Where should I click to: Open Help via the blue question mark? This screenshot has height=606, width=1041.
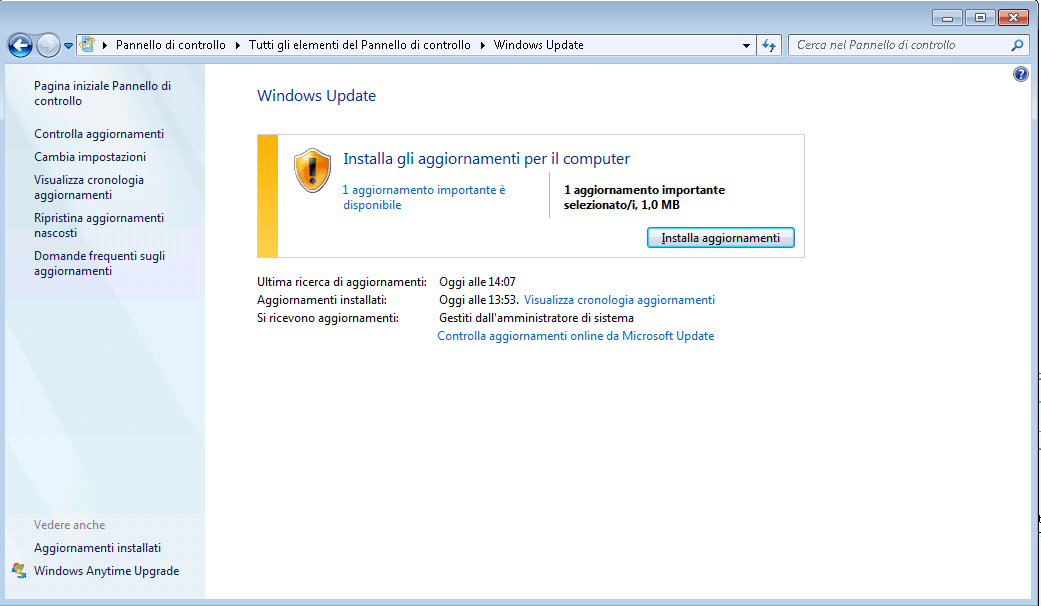[x=1020, y=74]
